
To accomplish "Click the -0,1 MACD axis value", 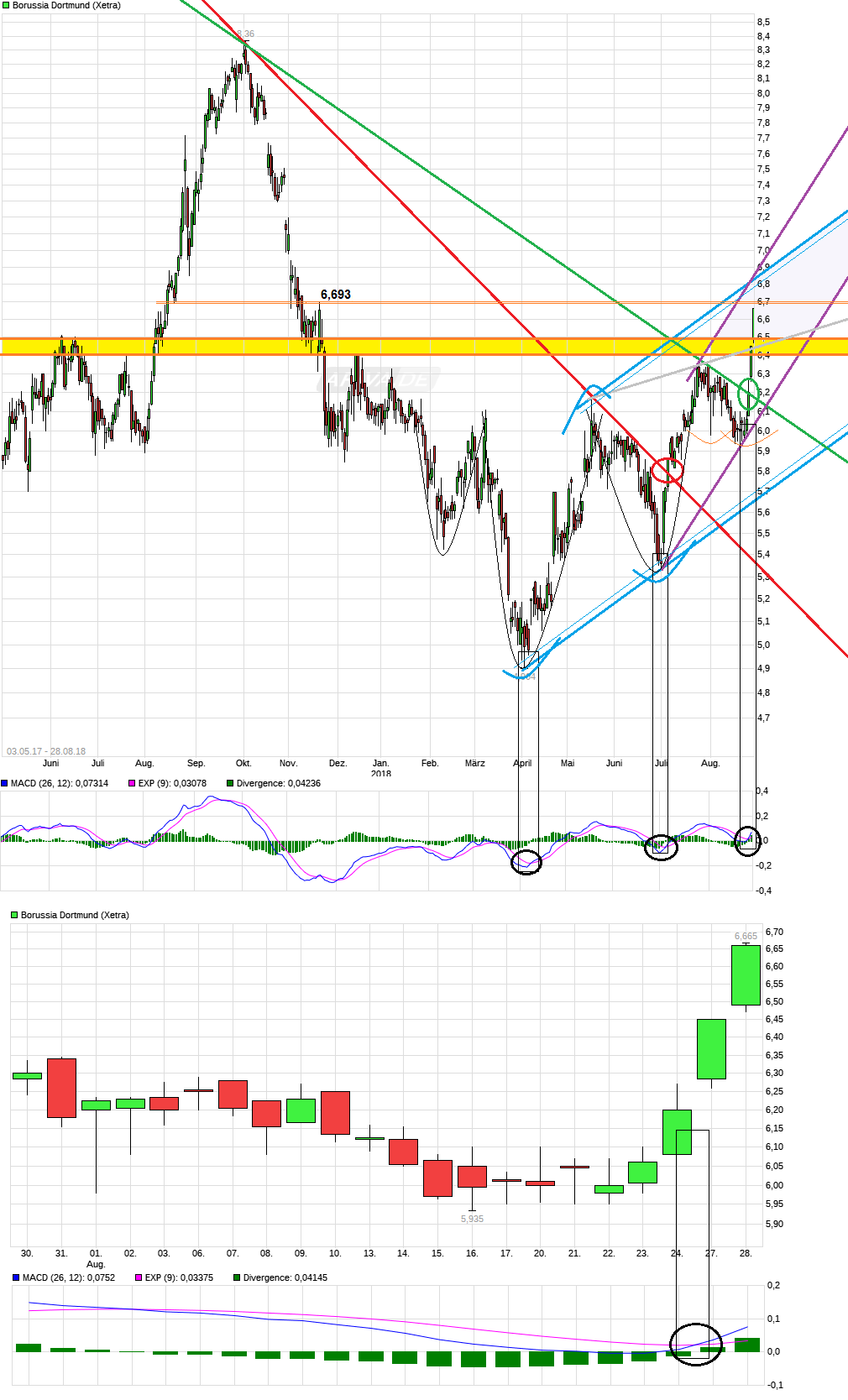I will pyautogui.click(x=775, y=1385).
